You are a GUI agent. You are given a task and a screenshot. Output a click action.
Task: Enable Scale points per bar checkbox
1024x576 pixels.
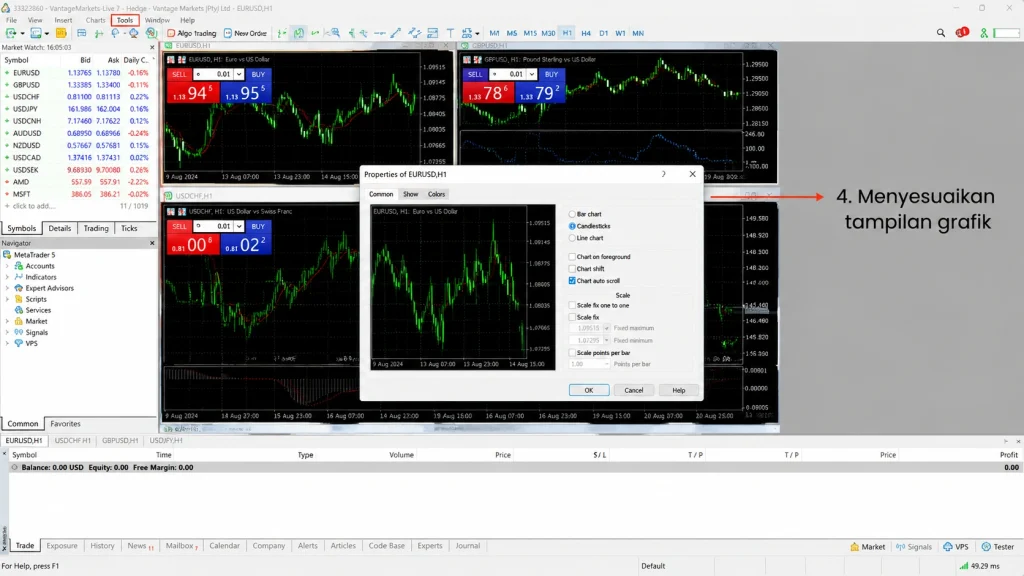(x=572, y=353)
